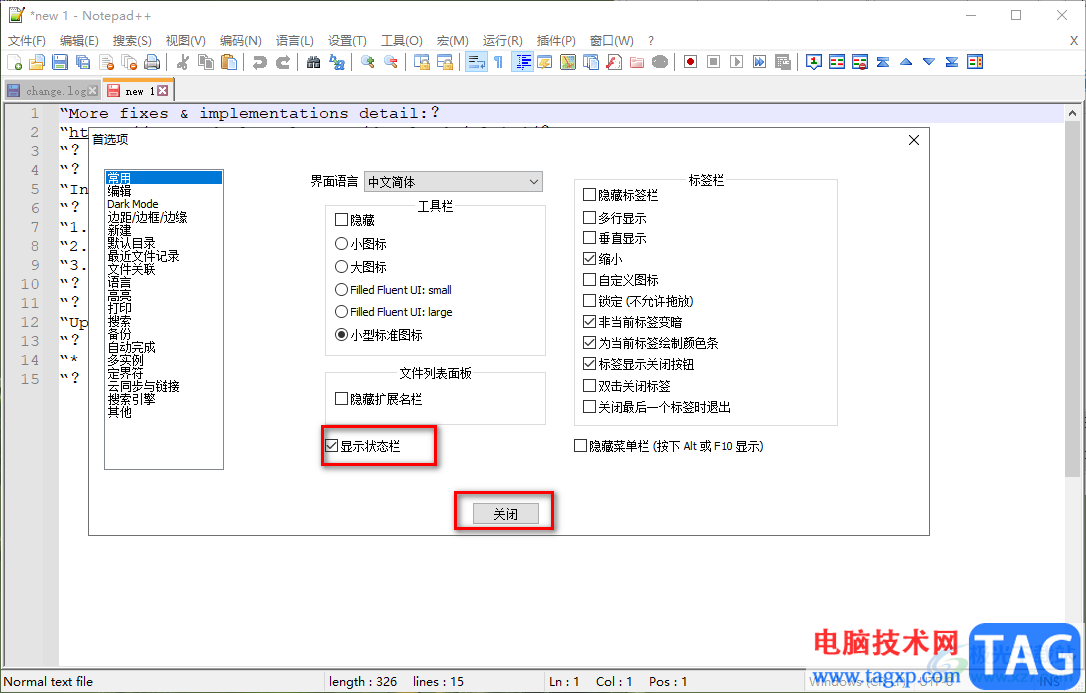The height and width of the screenshot is (693, 1086).
Task: Toggle the Indent Guide toolbar icon
Action: coord(522,62)
